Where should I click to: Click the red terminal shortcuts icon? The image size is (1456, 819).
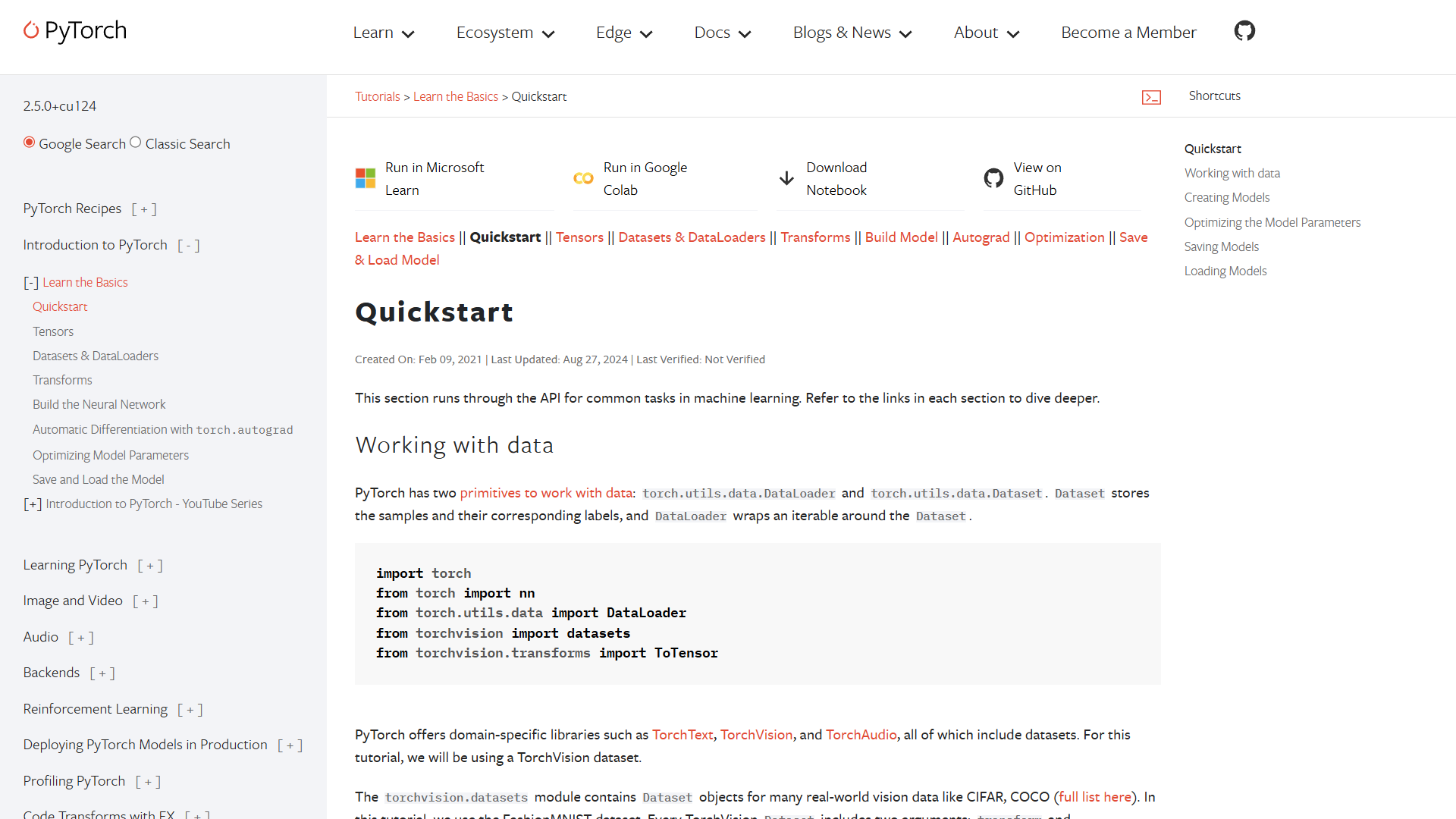[x=1151, y=97]
